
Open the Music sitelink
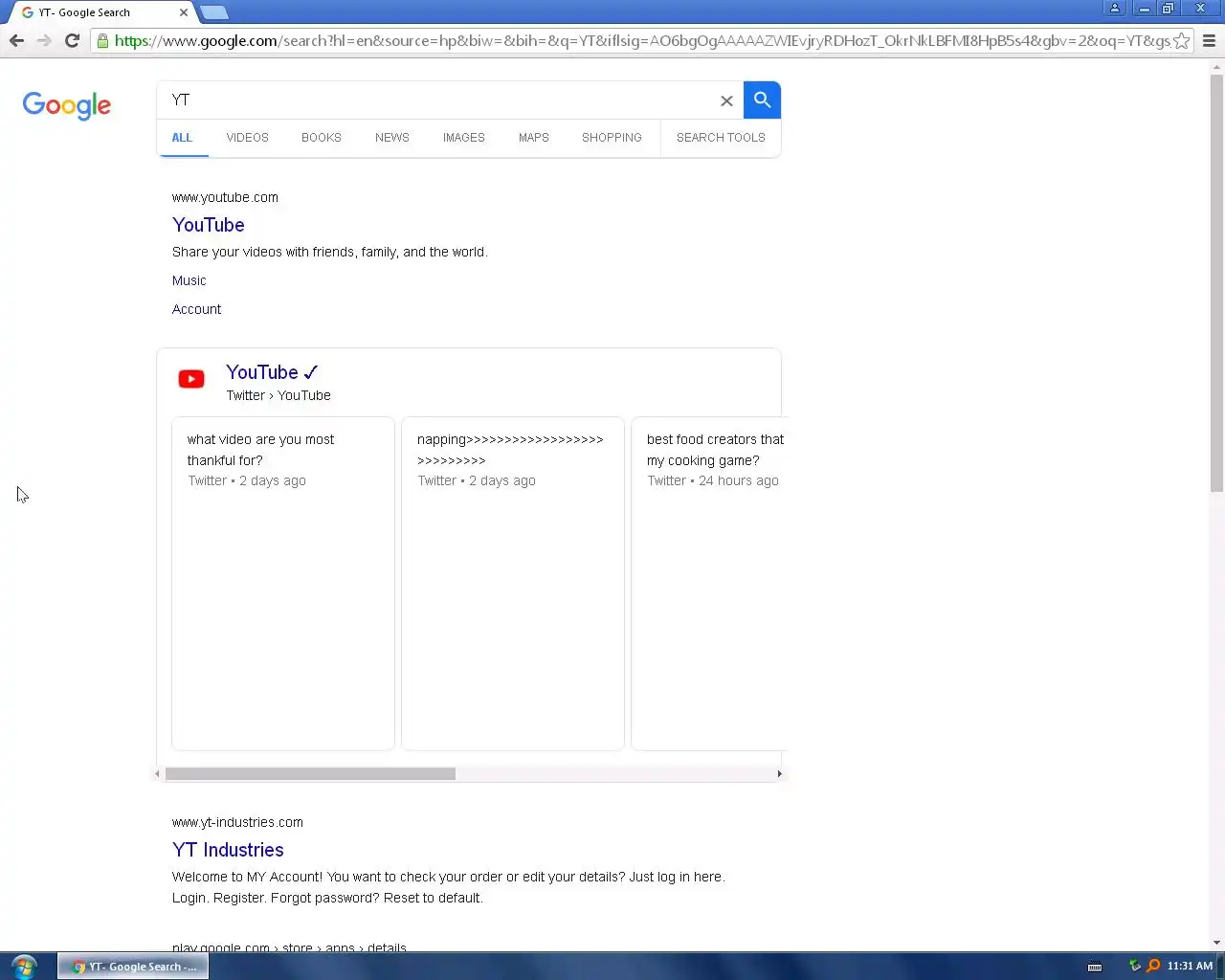tap(189, 280)
